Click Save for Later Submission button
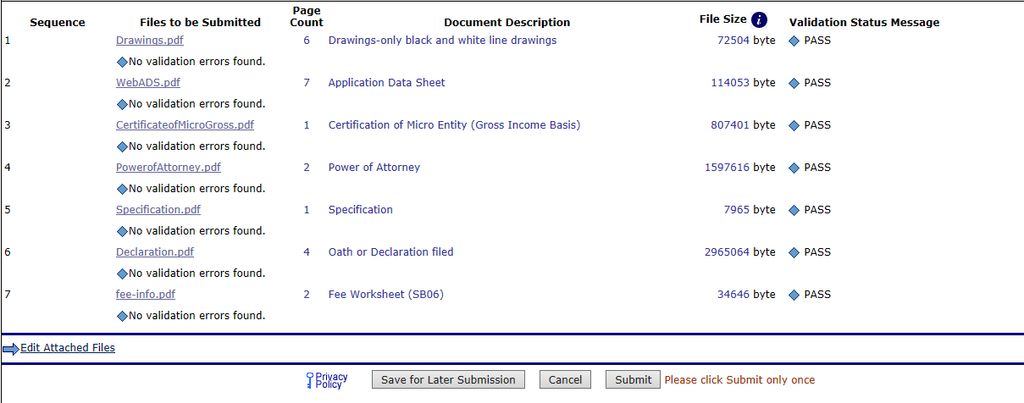Viewport: 1024px width, 403px height. coord(448,379)
